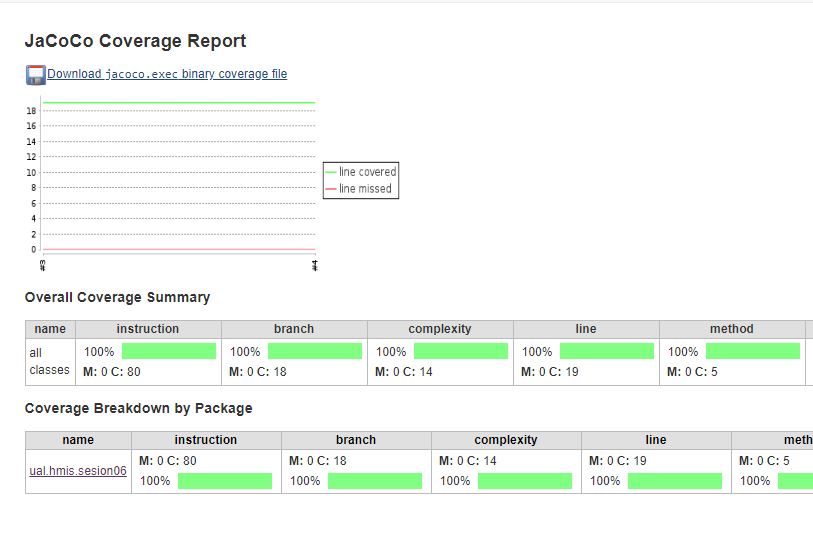Click 'name' header in Package Breakdown table
This screenshot has height=542, width=813.
click(78, 440)
